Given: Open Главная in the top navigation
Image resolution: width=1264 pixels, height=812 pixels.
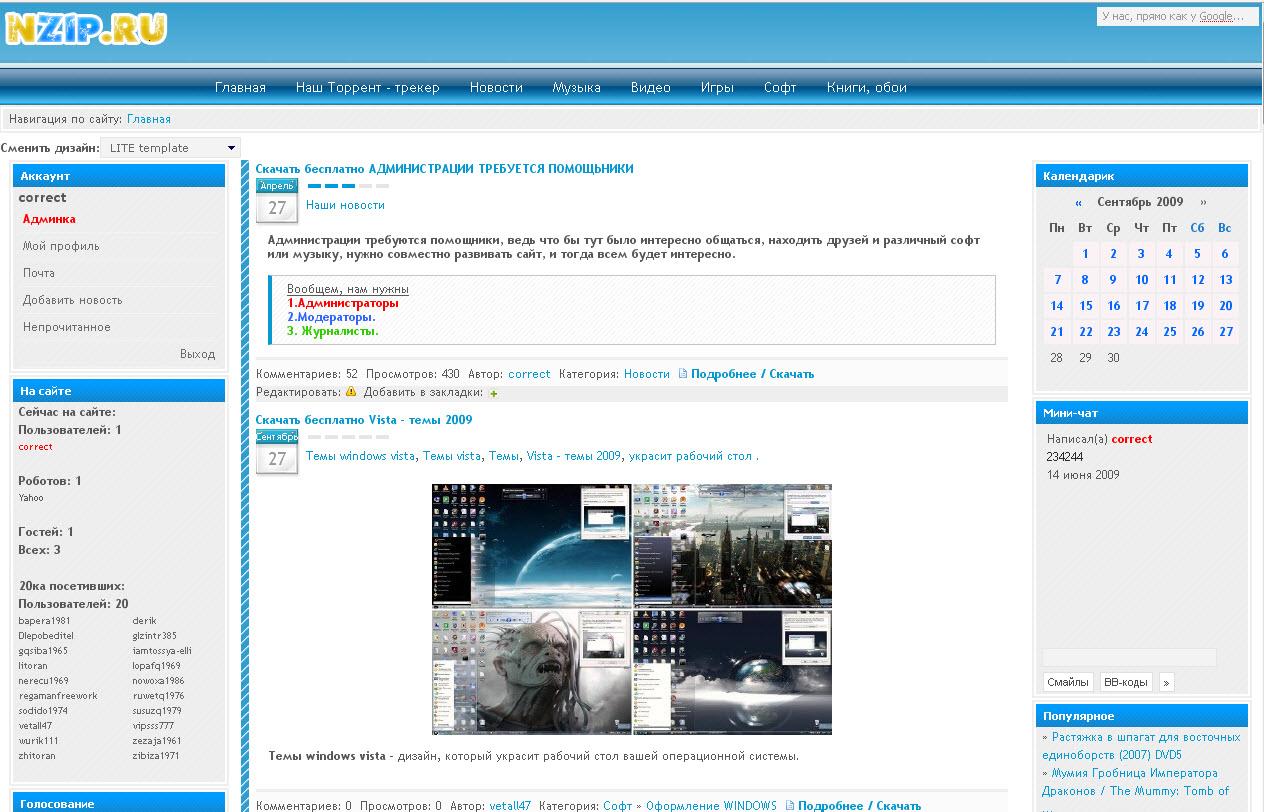Looking at the screenshot, I should click(240, 87).
